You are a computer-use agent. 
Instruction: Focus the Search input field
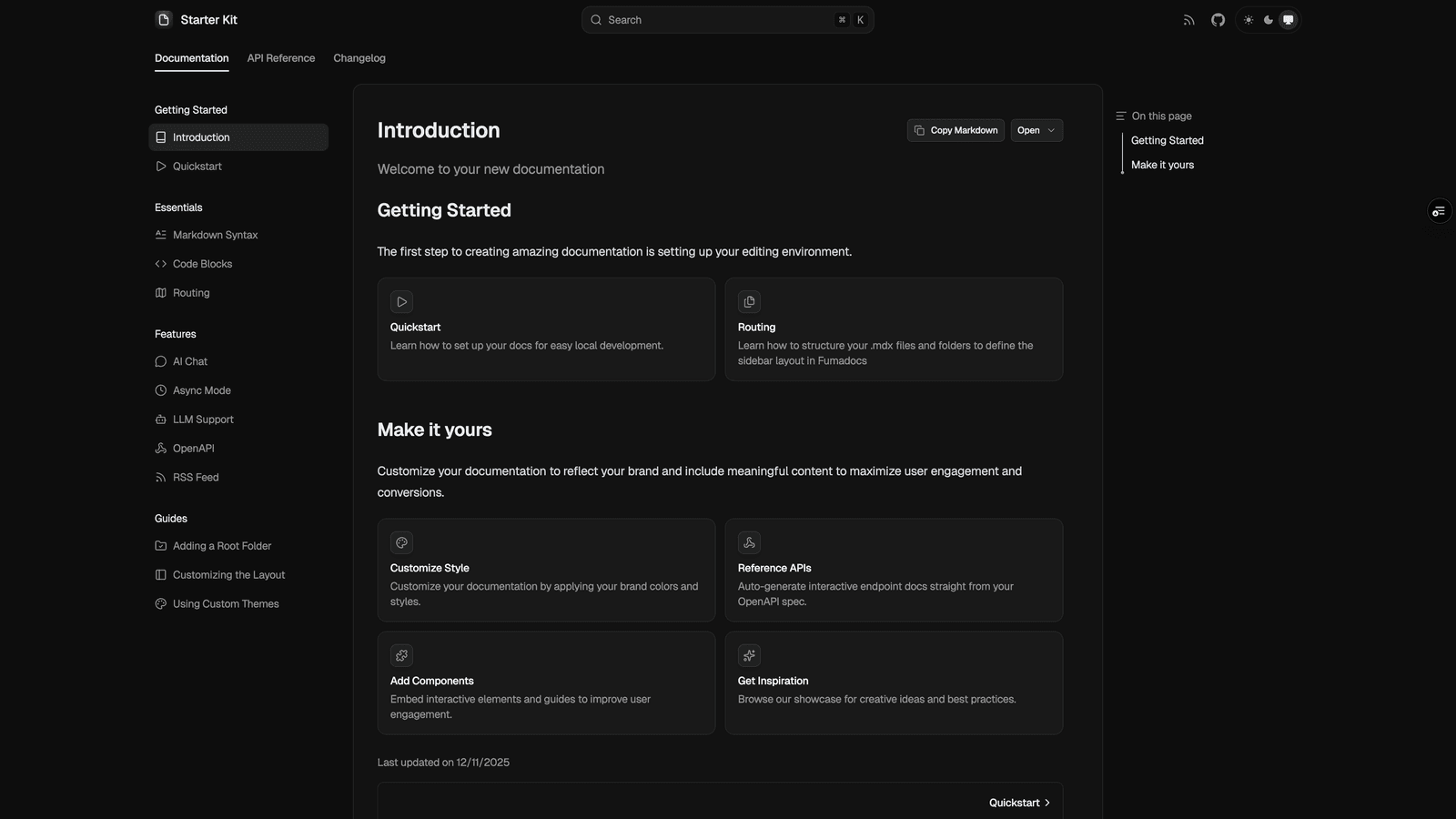727,20
